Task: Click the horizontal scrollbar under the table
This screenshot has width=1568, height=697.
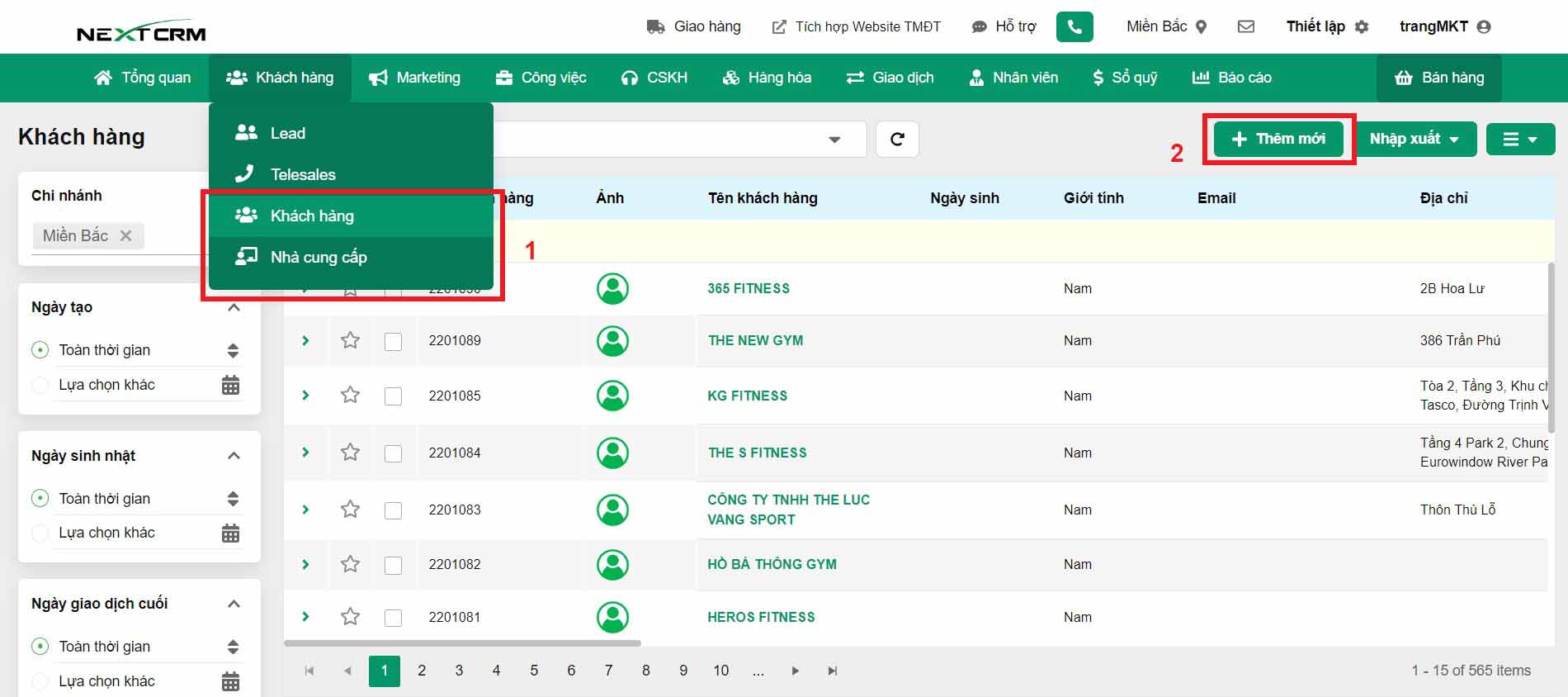Action: coord(462,642)
